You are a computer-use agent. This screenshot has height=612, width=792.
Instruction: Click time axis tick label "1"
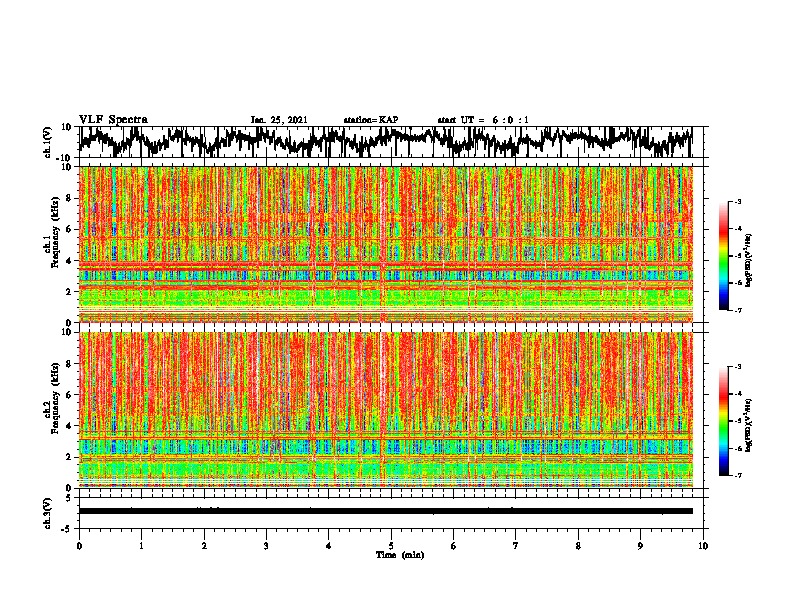point(141,546)
